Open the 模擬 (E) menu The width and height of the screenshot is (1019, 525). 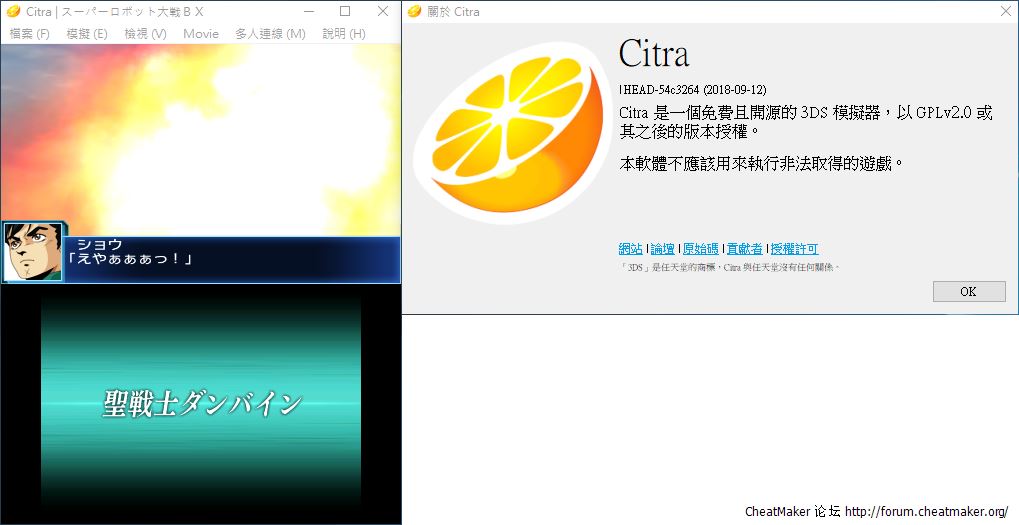[x=86, y=34]
